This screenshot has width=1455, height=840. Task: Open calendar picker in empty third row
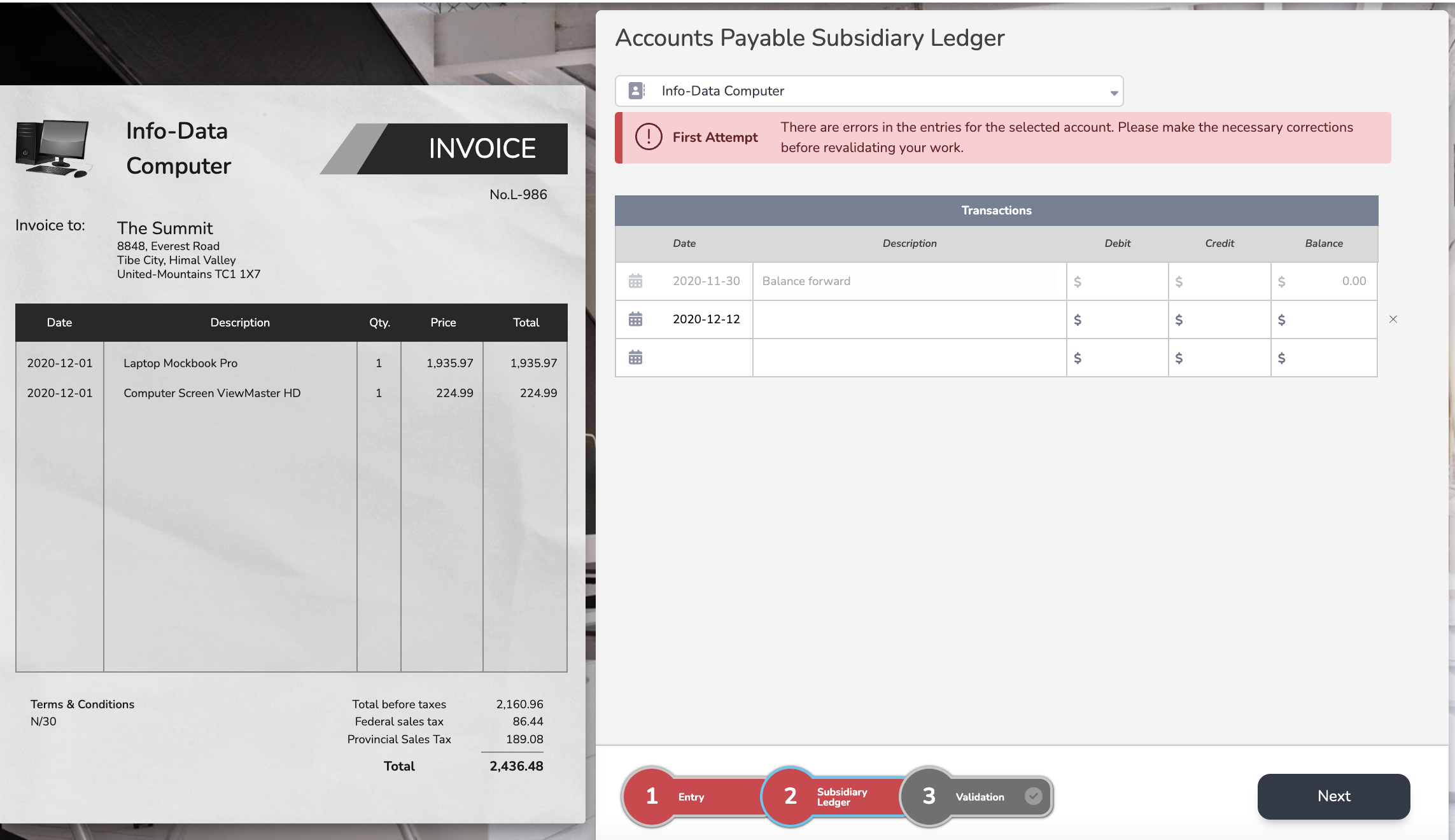coord(635,358)
